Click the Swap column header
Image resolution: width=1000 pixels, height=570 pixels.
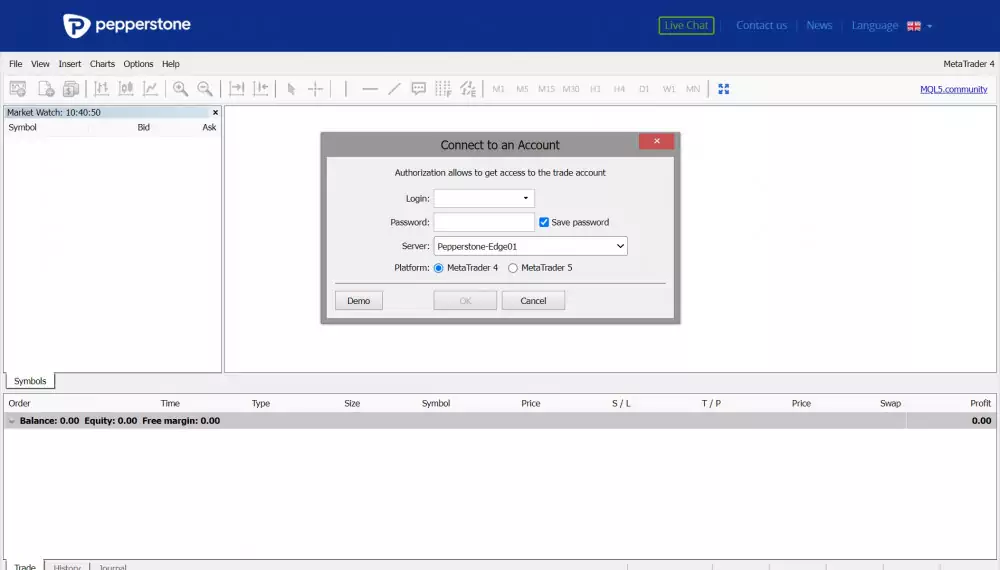pyautogui.click(x=890, y=403)
